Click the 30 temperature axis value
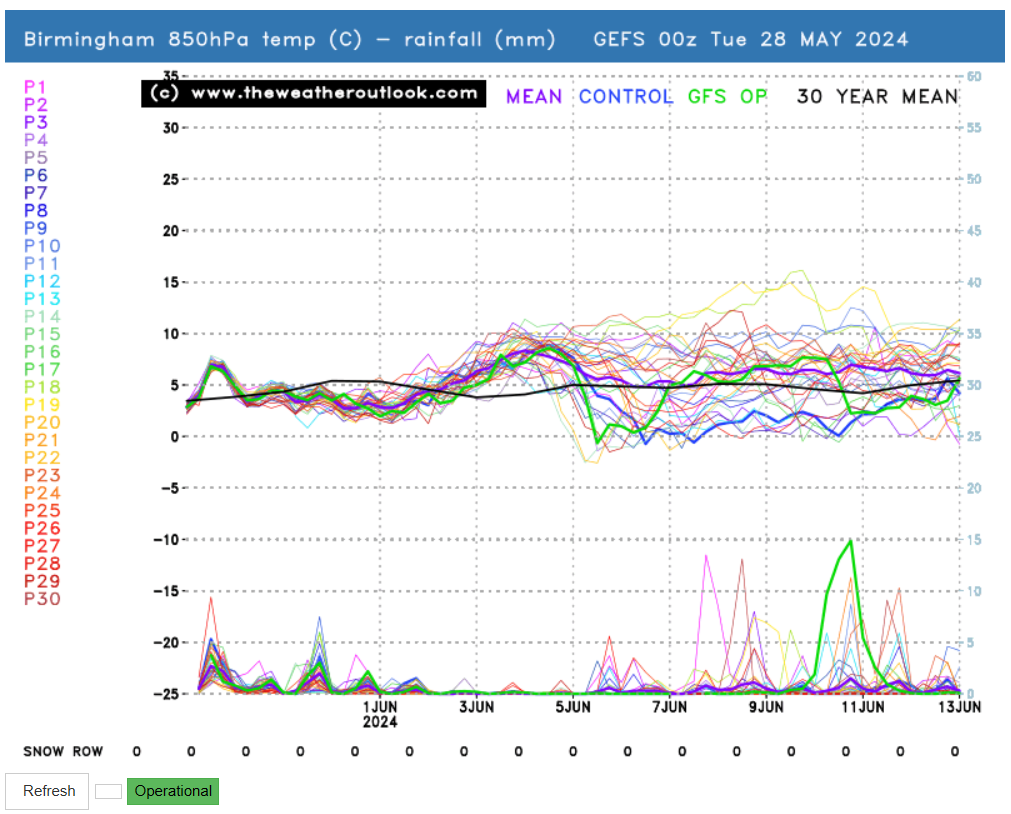Viewport: 1011px width, 814px height. click(x=170, y=128)
